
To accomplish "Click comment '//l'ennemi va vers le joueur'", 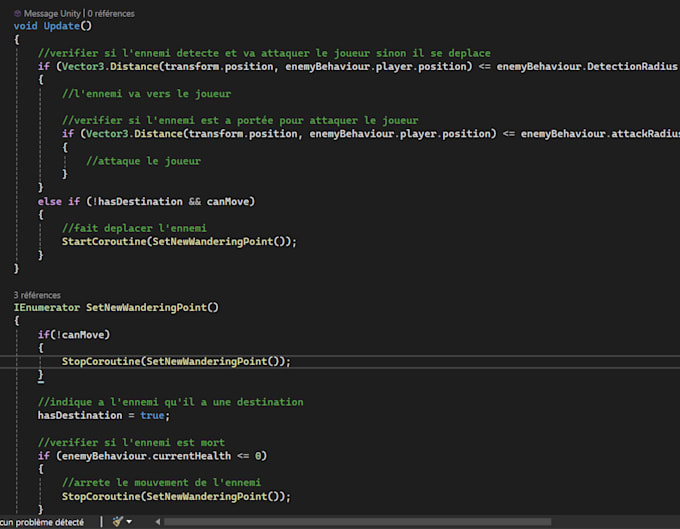I will tap(146, 94).
